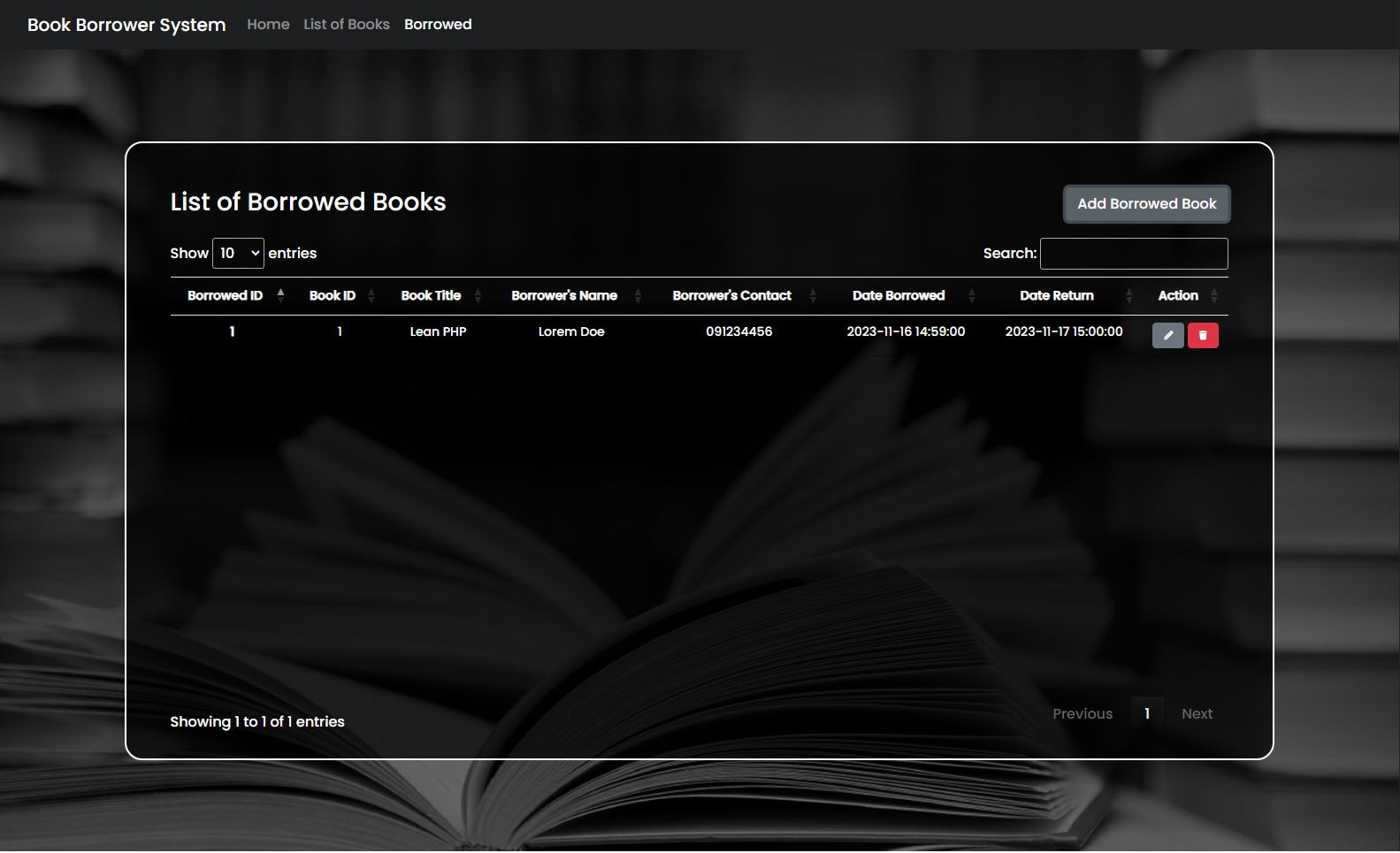Go to the Previous page
Image resolution: width=1400 pixels, height=853 pixels.
click(1083, 714)
